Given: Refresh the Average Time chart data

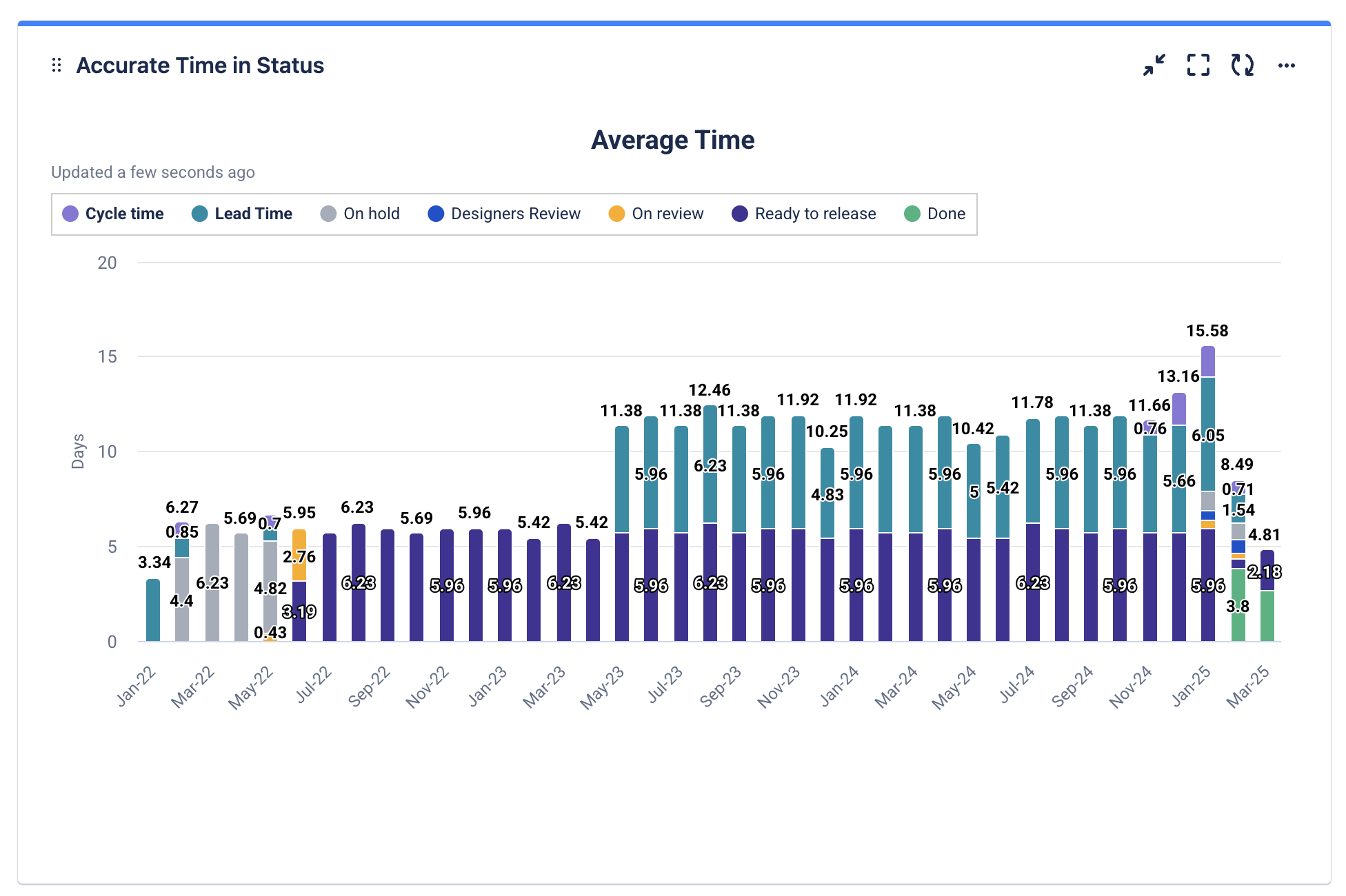Looking at the screenshot, I should [1243, 65].
